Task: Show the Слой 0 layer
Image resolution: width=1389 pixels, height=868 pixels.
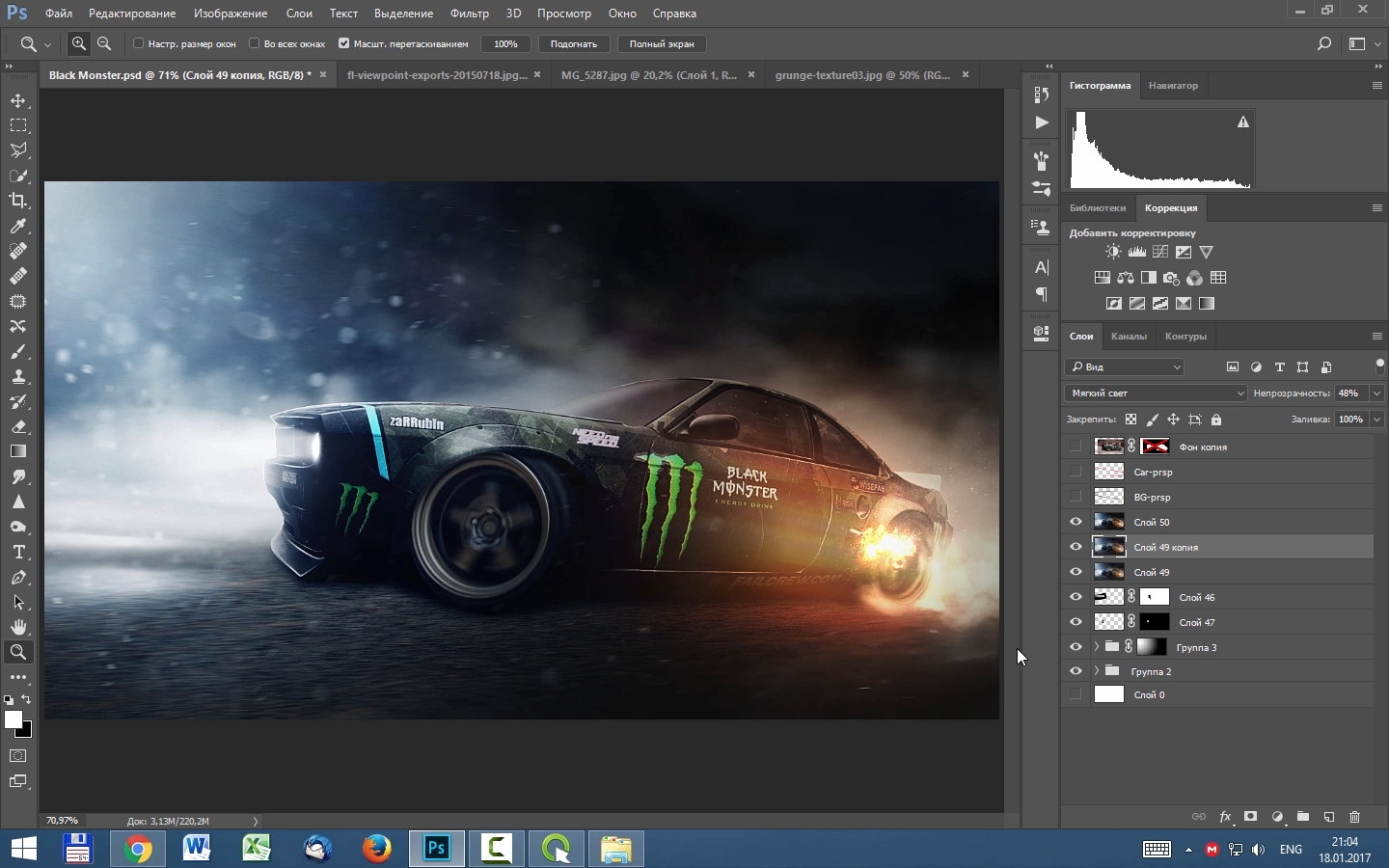Action: [x=1076, y=694]
